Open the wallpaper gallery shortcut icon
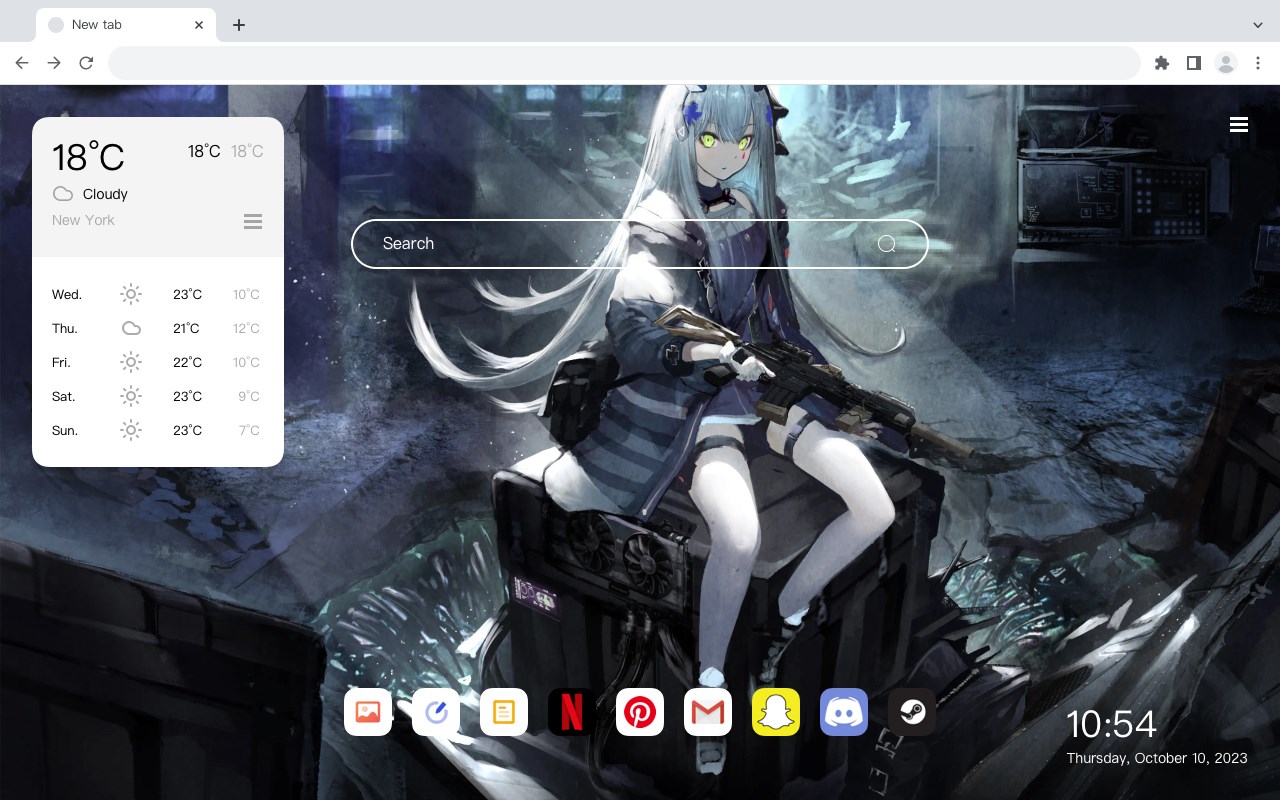 pos(368,712)
